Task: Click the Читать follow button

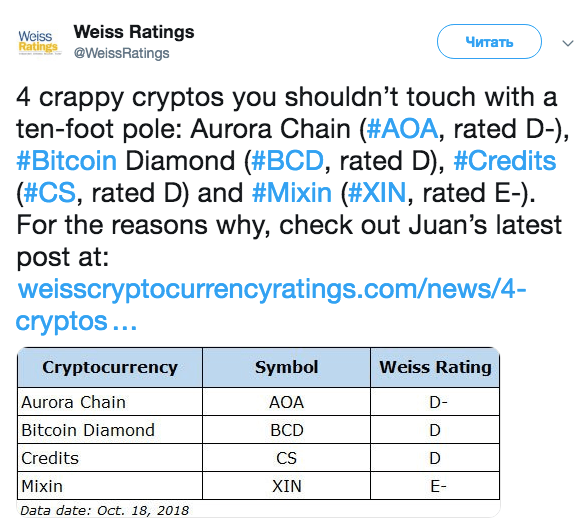Action: [x=489, y=41]
